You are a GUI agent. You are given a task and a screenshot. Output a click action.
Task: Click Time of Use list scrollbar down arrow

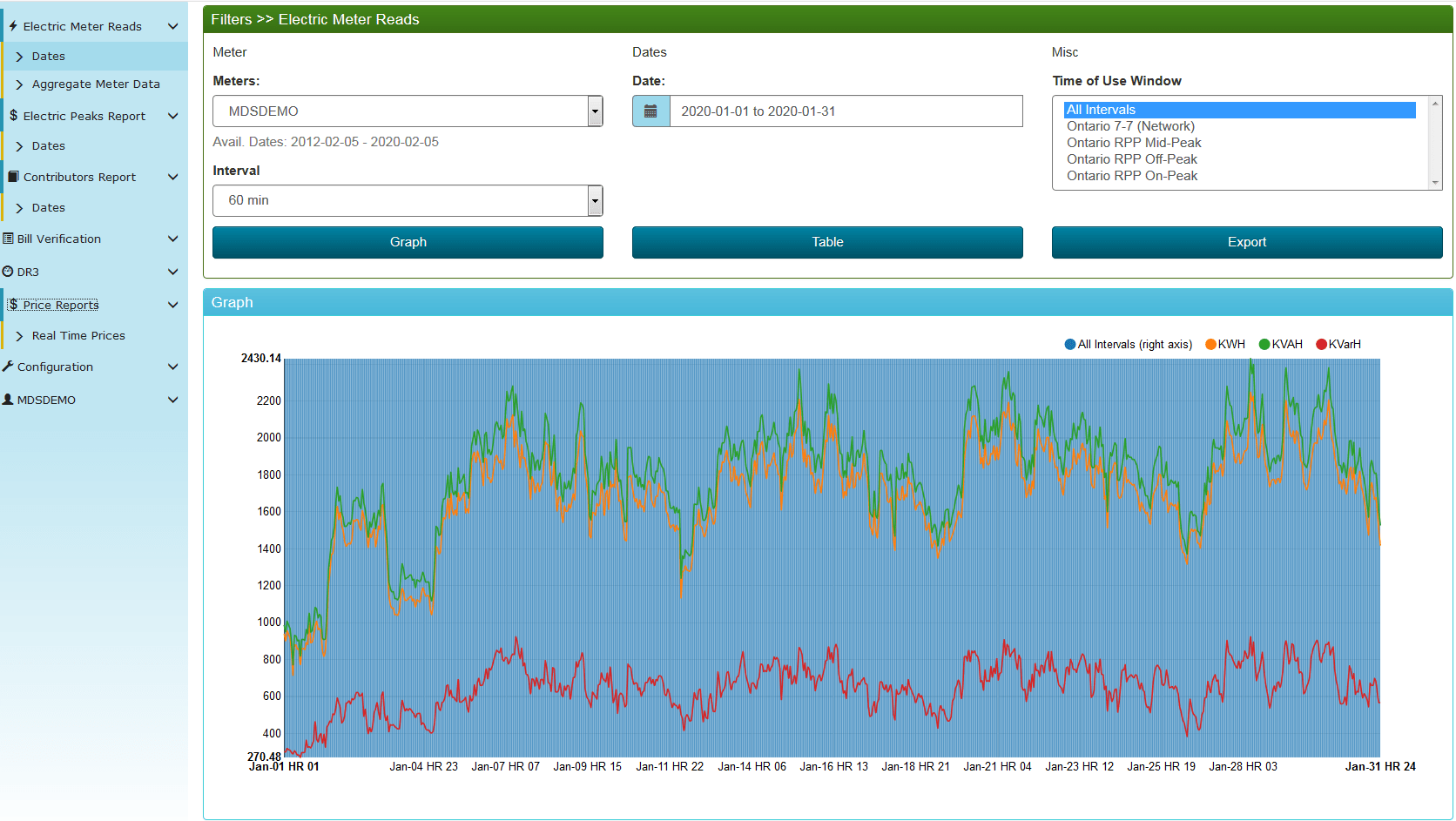(1435, 183)
